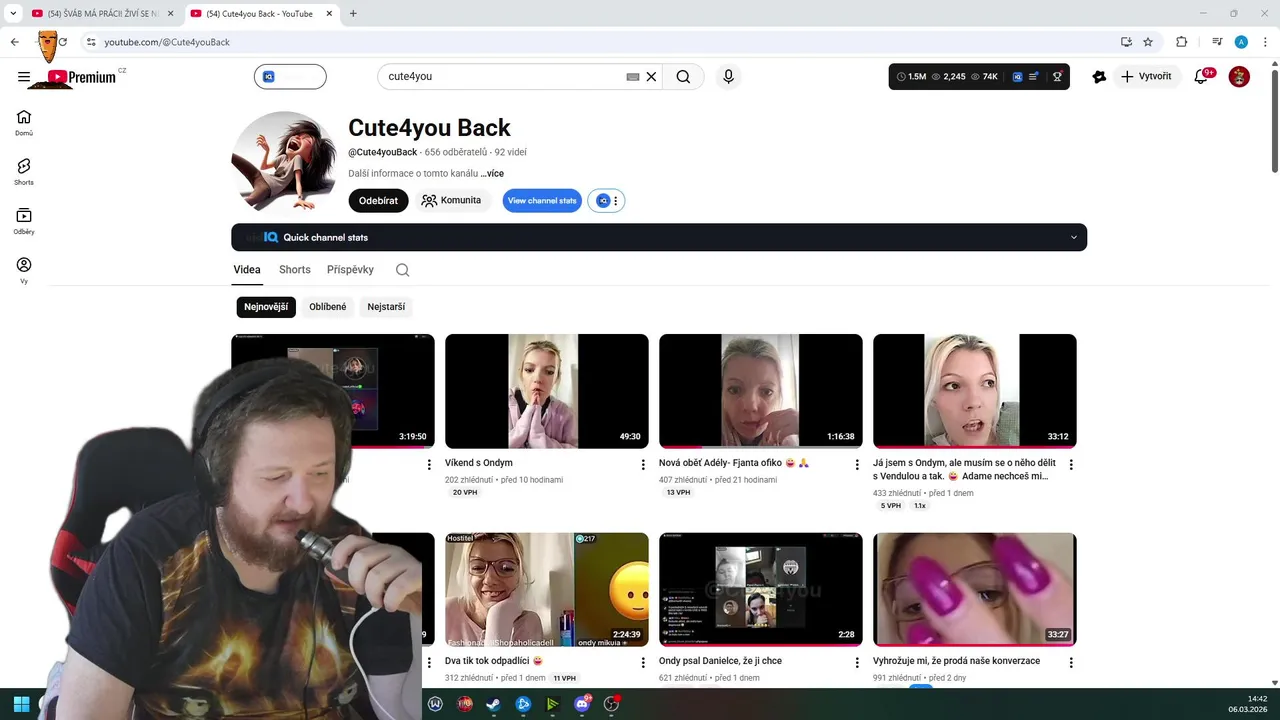
Task: Open the notifications bell
Action: [x=1202, y=77]
